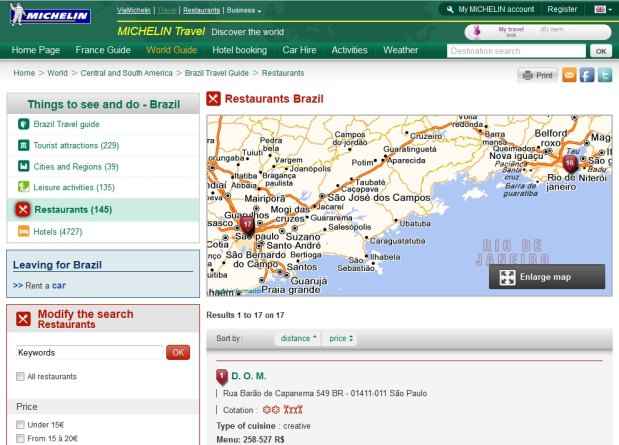Viewport: 619px width, 445px height.
Task: Open the World Guide nav tab
Action: pos(171,50)
